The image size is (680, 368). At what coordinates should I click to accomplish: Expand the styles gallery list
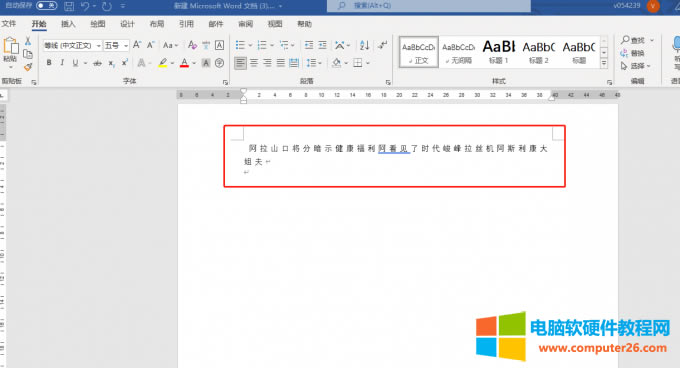coord(604,63)
